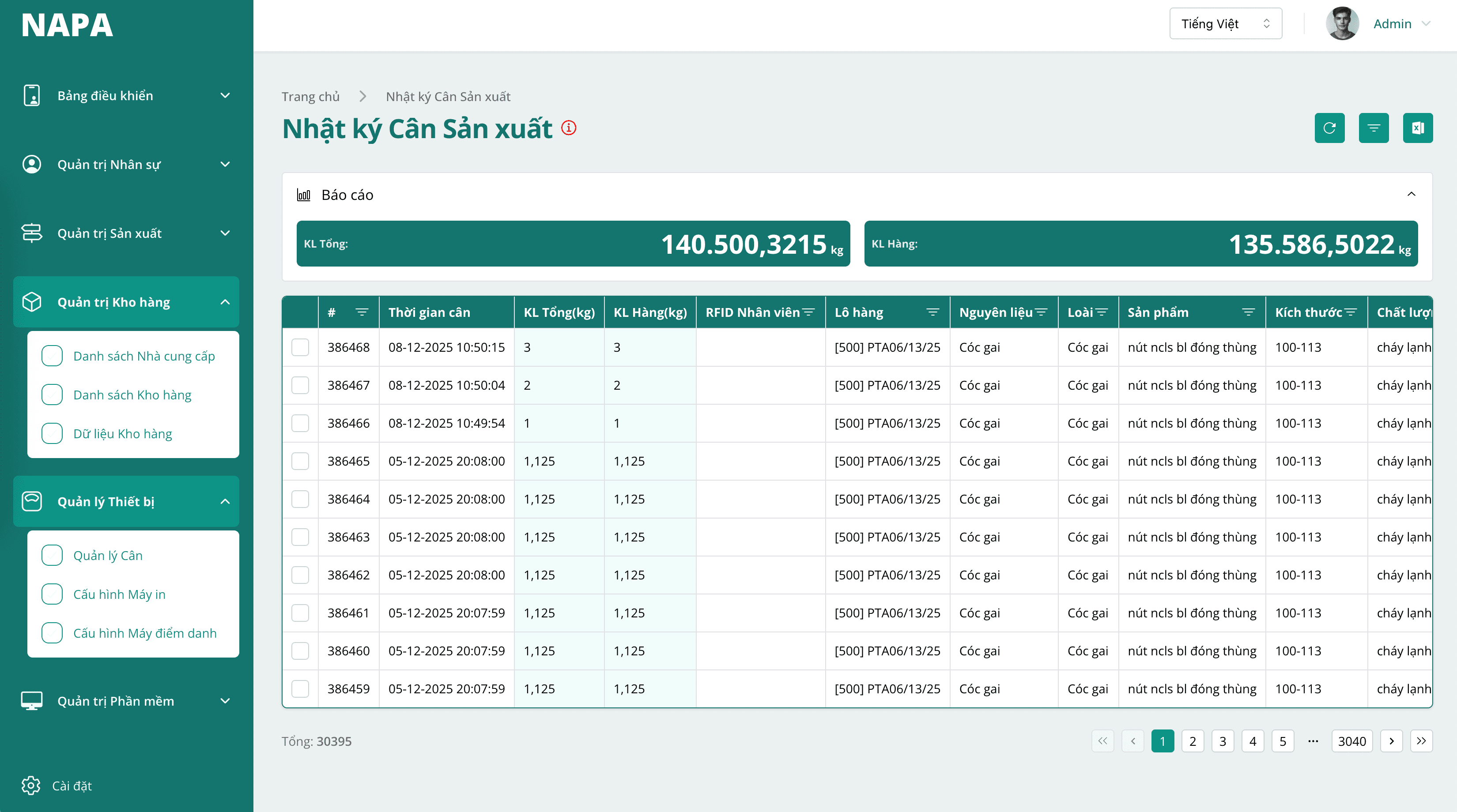Screen dimensions: 1457x812
Task: Click the Admin avatar picture
Action: pos(1342,24)
